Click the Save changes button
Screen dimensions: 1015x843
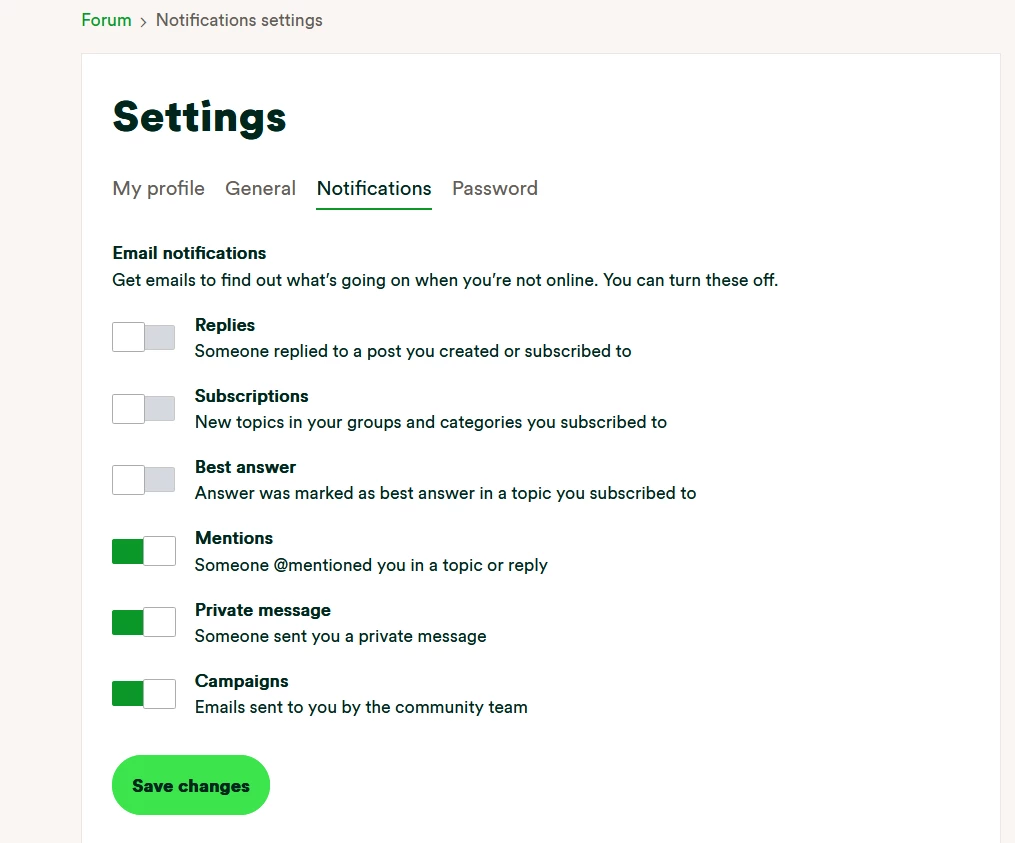pos(190,786)
